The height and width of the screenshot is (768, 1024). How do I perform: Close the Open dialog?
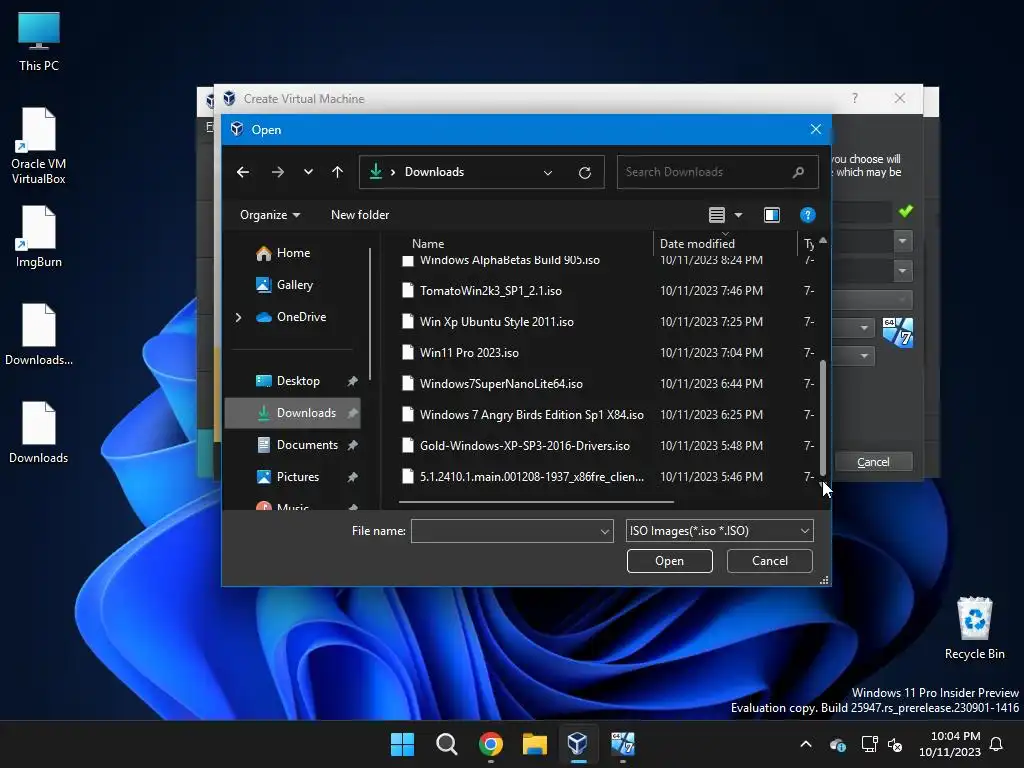pyautogui.click(x=816, y=129)
